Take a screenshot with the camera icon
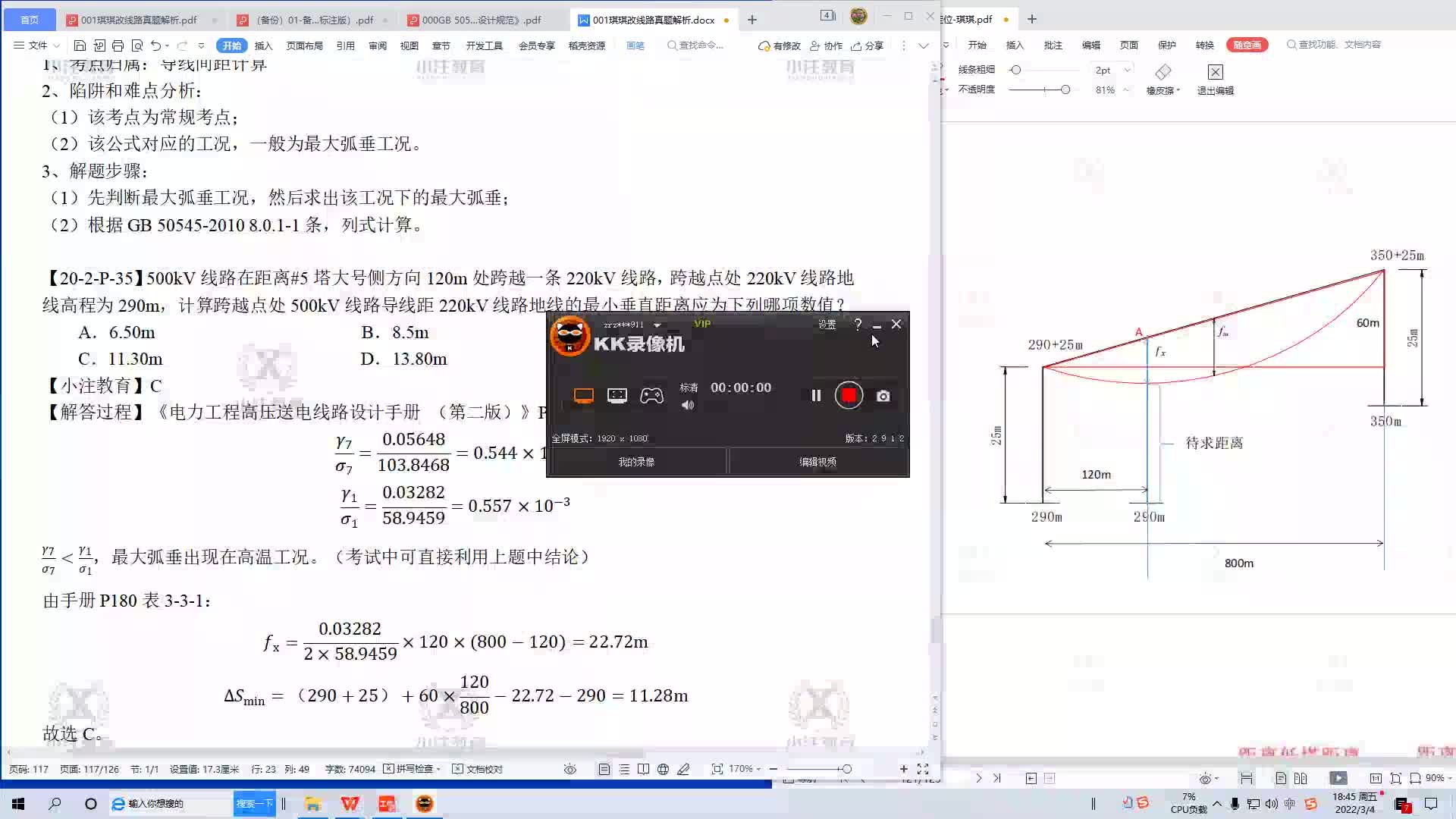The image size is (1456, 819). (x=883, y=396)
